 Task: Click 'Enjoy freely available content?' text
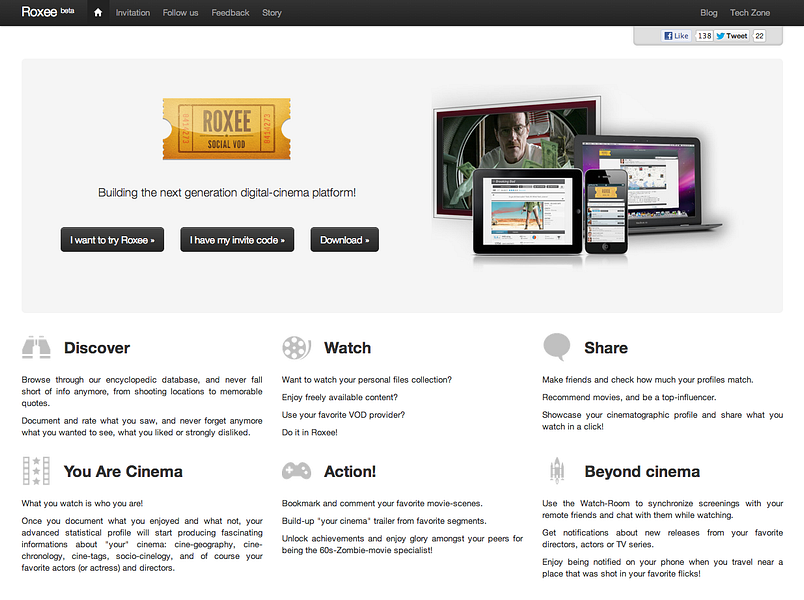339,397
